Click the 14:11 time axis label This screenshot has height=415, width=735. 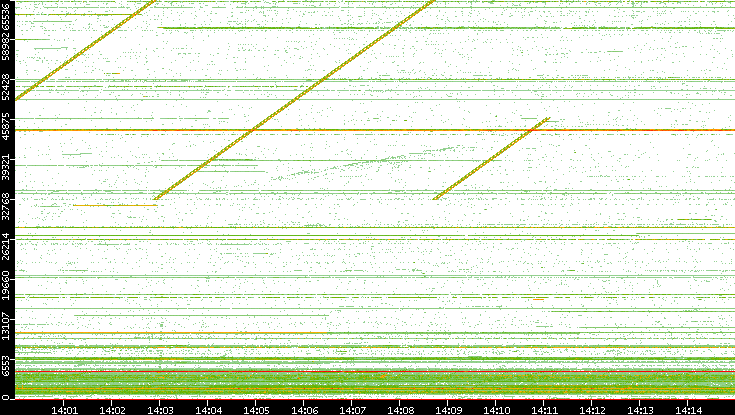[545, 410]
